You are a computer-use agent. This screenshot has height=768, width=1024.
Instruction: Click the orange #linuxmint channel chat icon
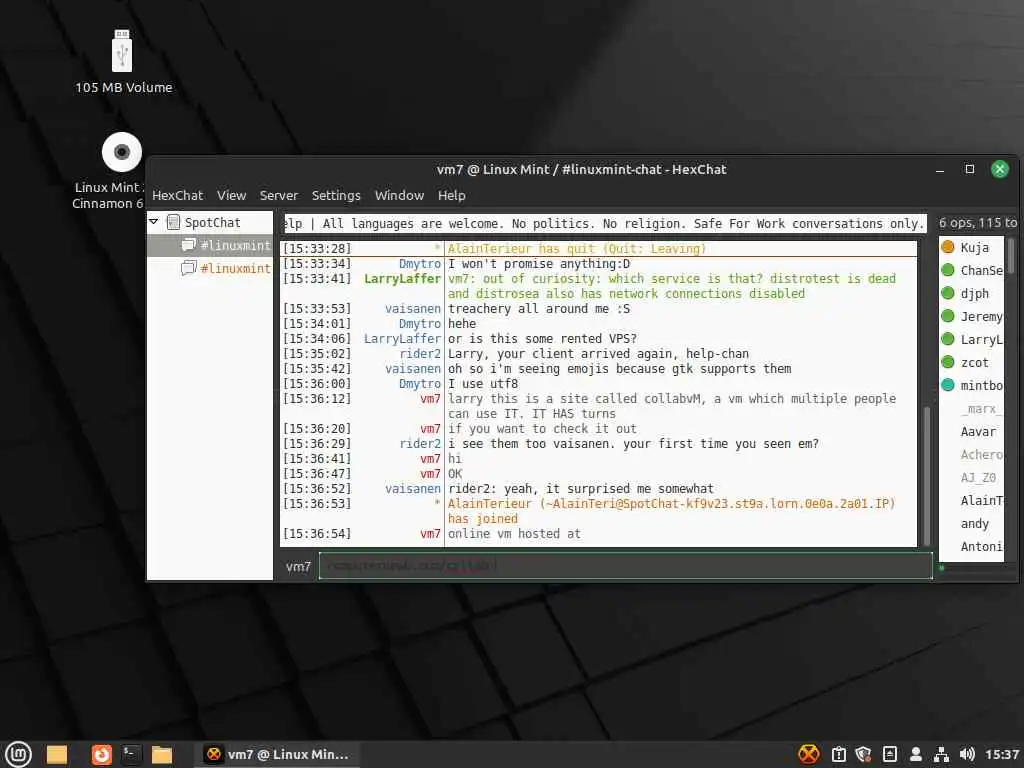coord(188,268)
